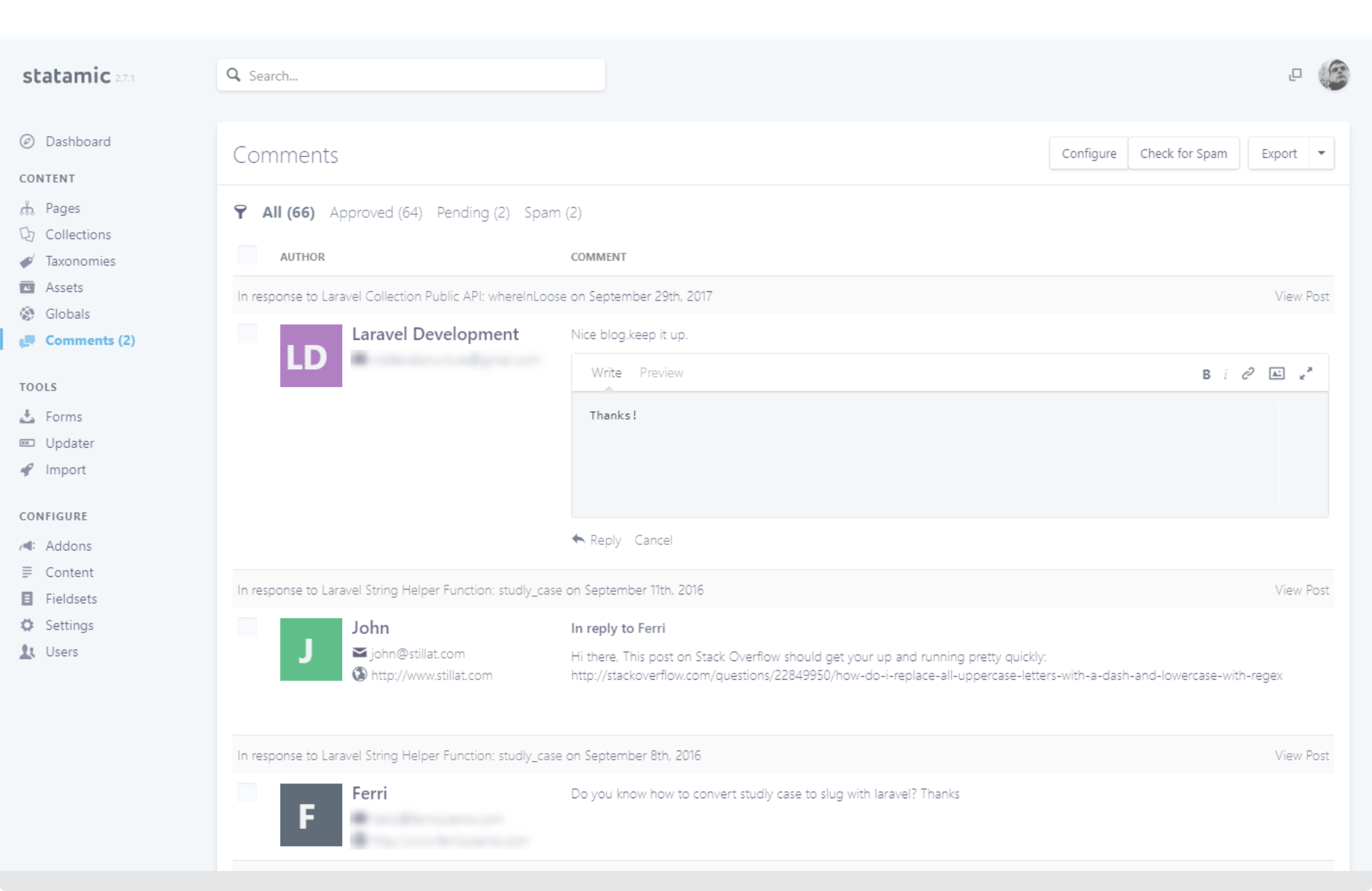Click the bold formatting icon in editor
This screenshot has height=891, width=1372.
tap(1206, 374)
